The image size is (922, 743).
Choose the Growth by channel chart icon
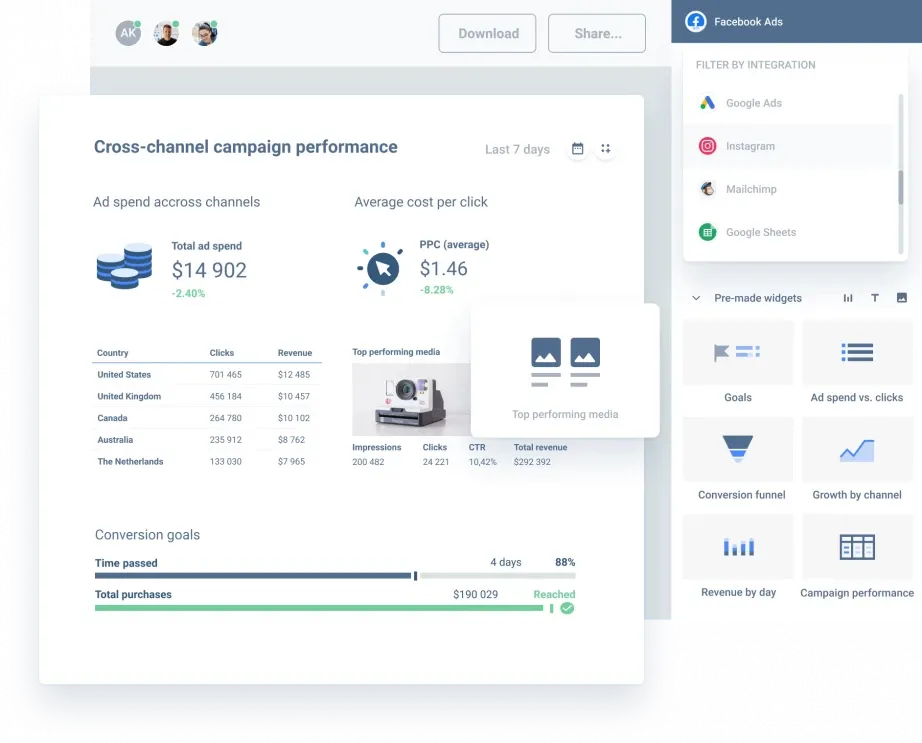tap(855, 449)
